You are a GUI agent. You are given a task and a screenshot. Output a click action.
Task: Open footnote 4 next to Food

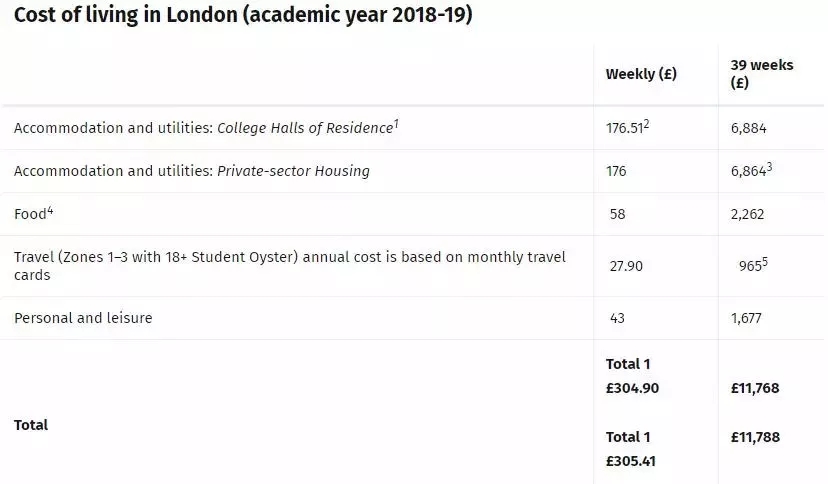coord(50,210)
